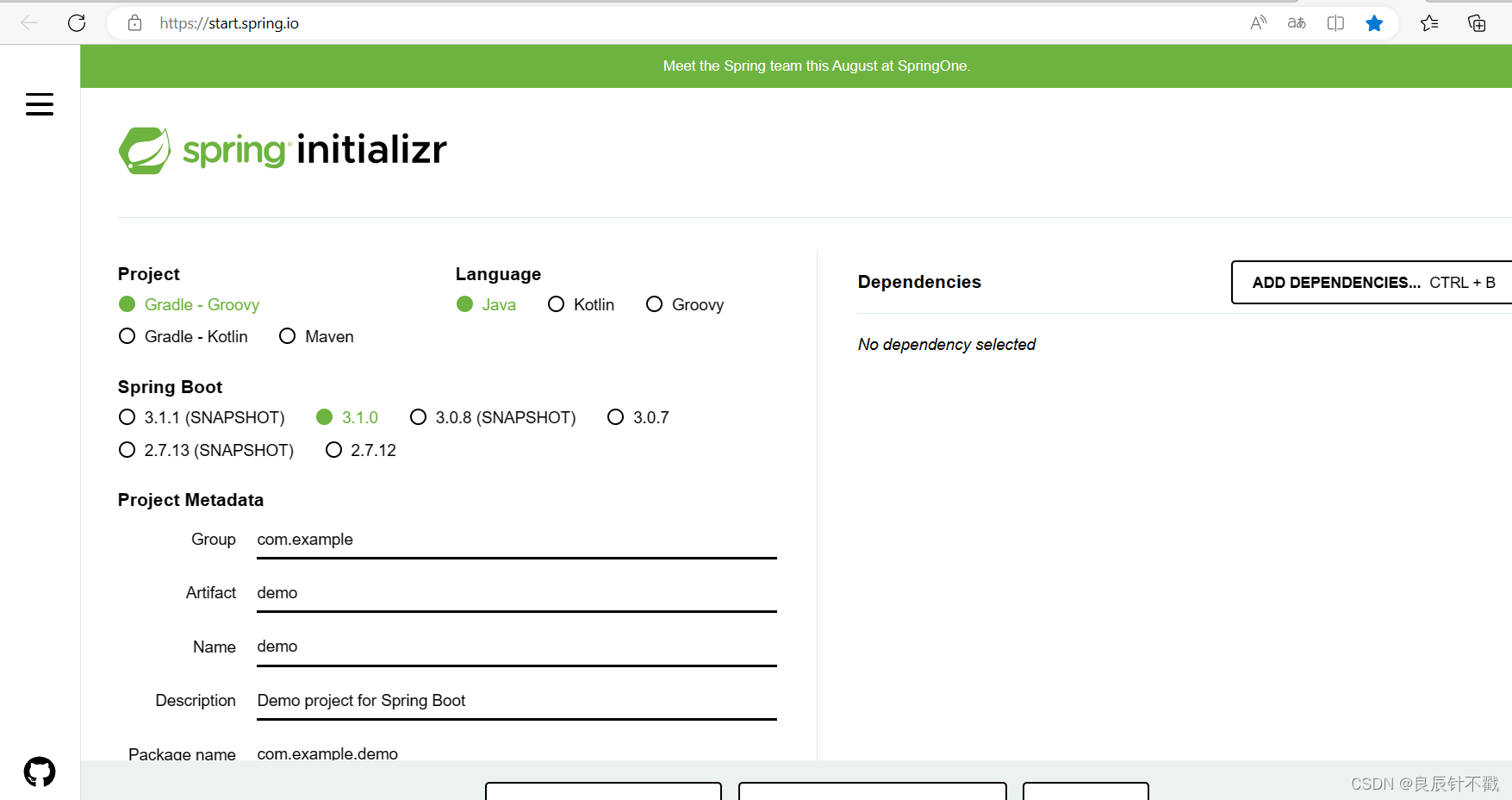Image resolution: width=1512 pixels, height=800 pixels.
Task: Click the Add Dependencies button
Action: coord(1373,282)
